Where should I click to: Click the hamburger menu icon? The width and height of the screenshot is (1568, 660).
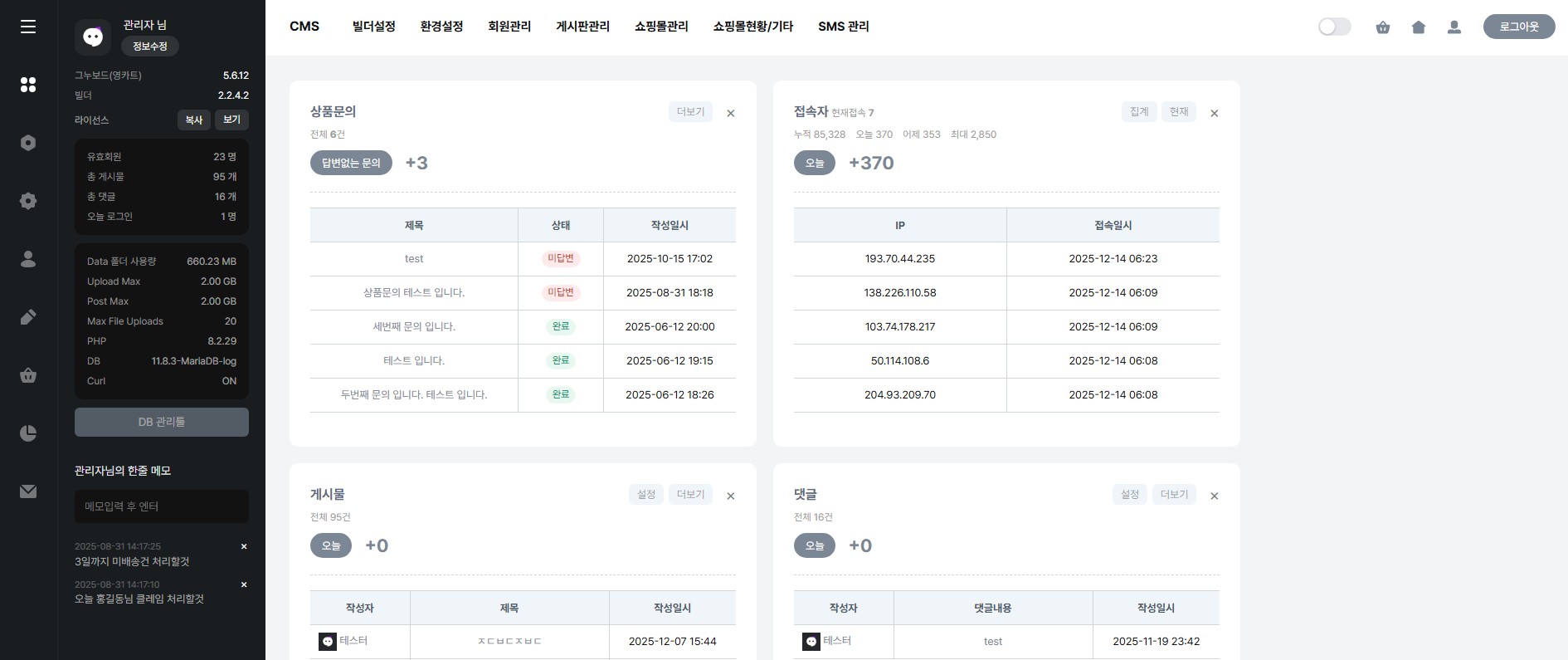click(28, 27)
